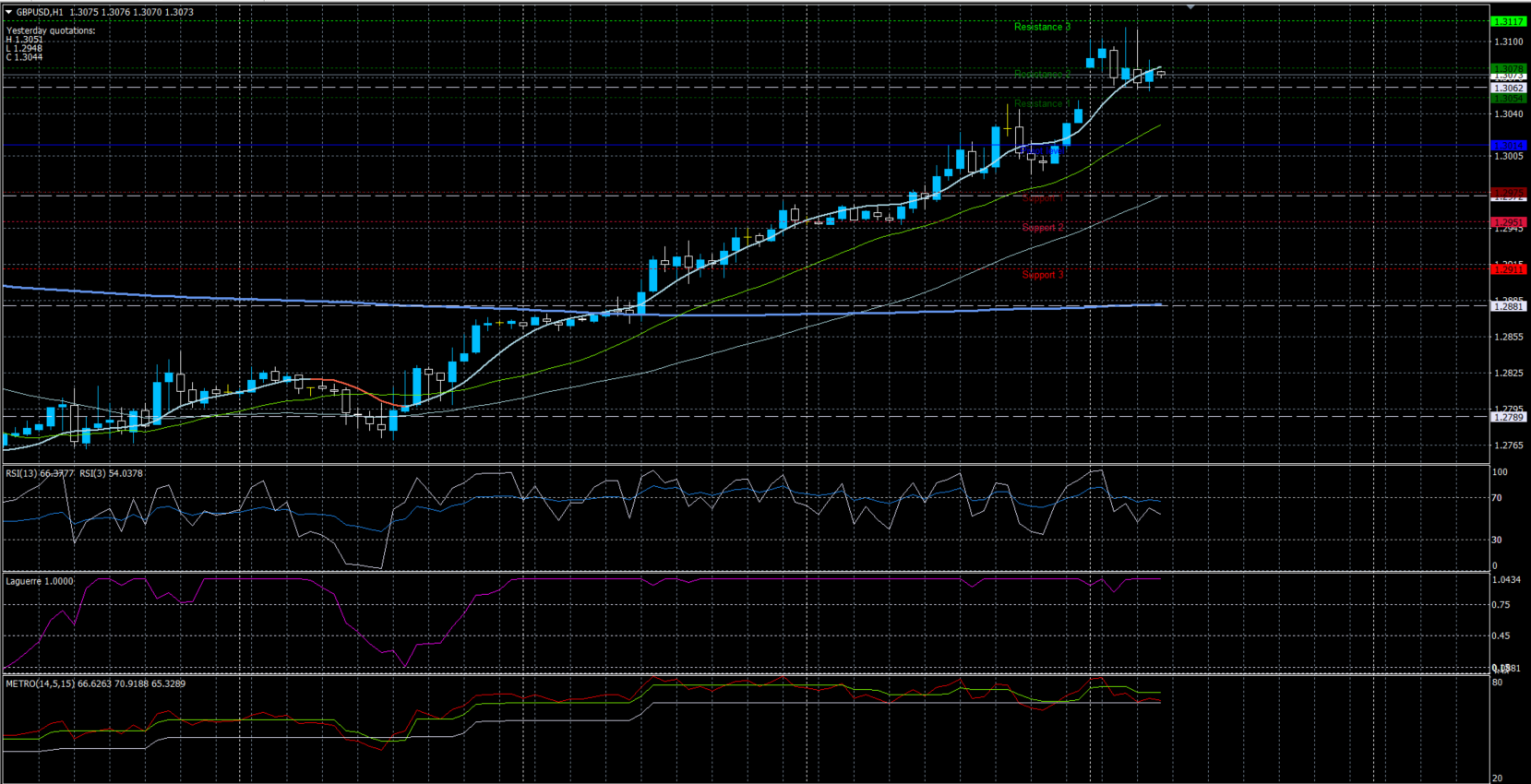This screenshot has width=1531, height=784.
Task: Click the METRO scale value 20
Action: (1498, 778)
